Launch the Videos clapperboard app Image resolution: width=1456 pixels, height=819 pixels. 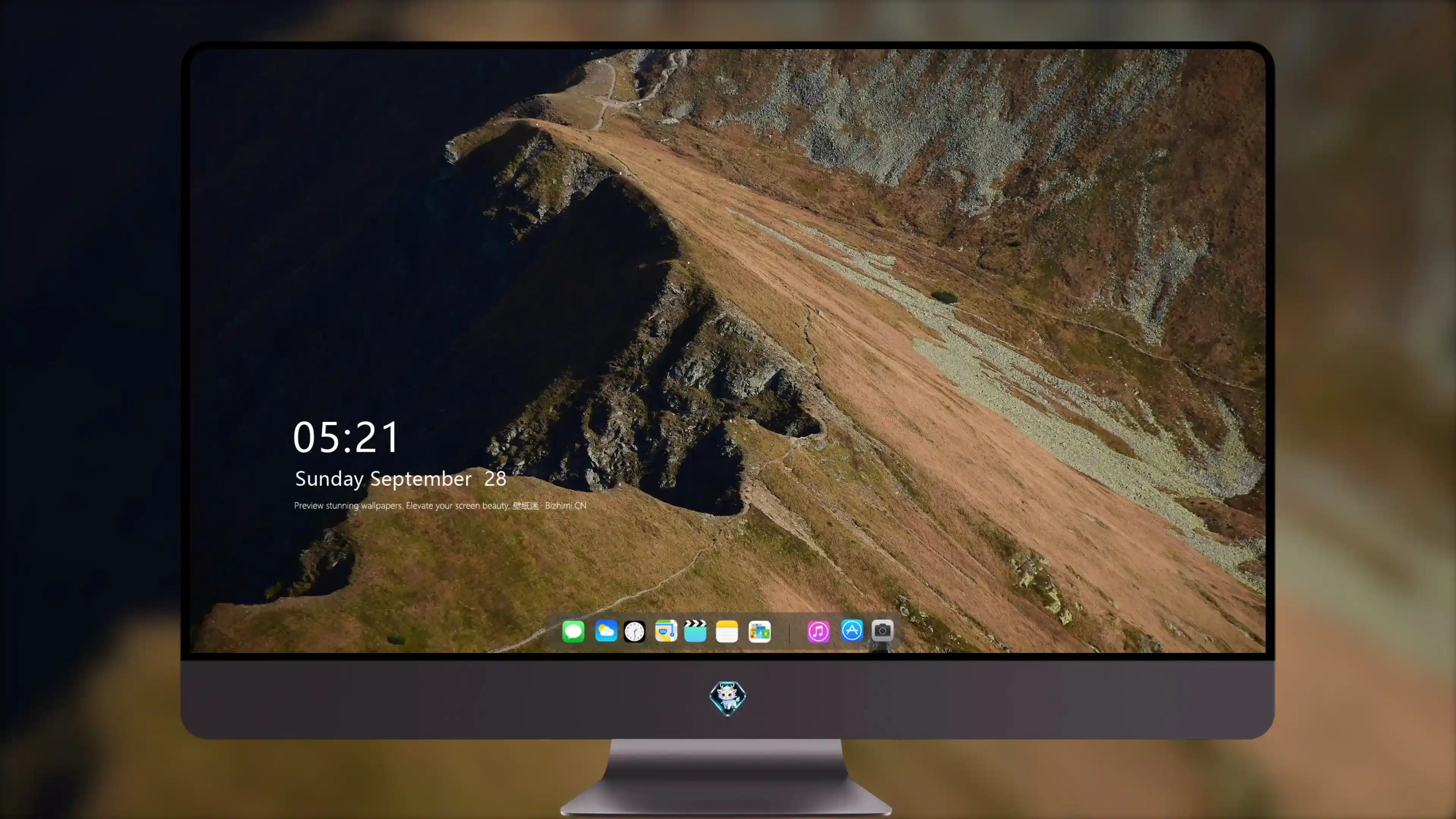pos(695,631)
